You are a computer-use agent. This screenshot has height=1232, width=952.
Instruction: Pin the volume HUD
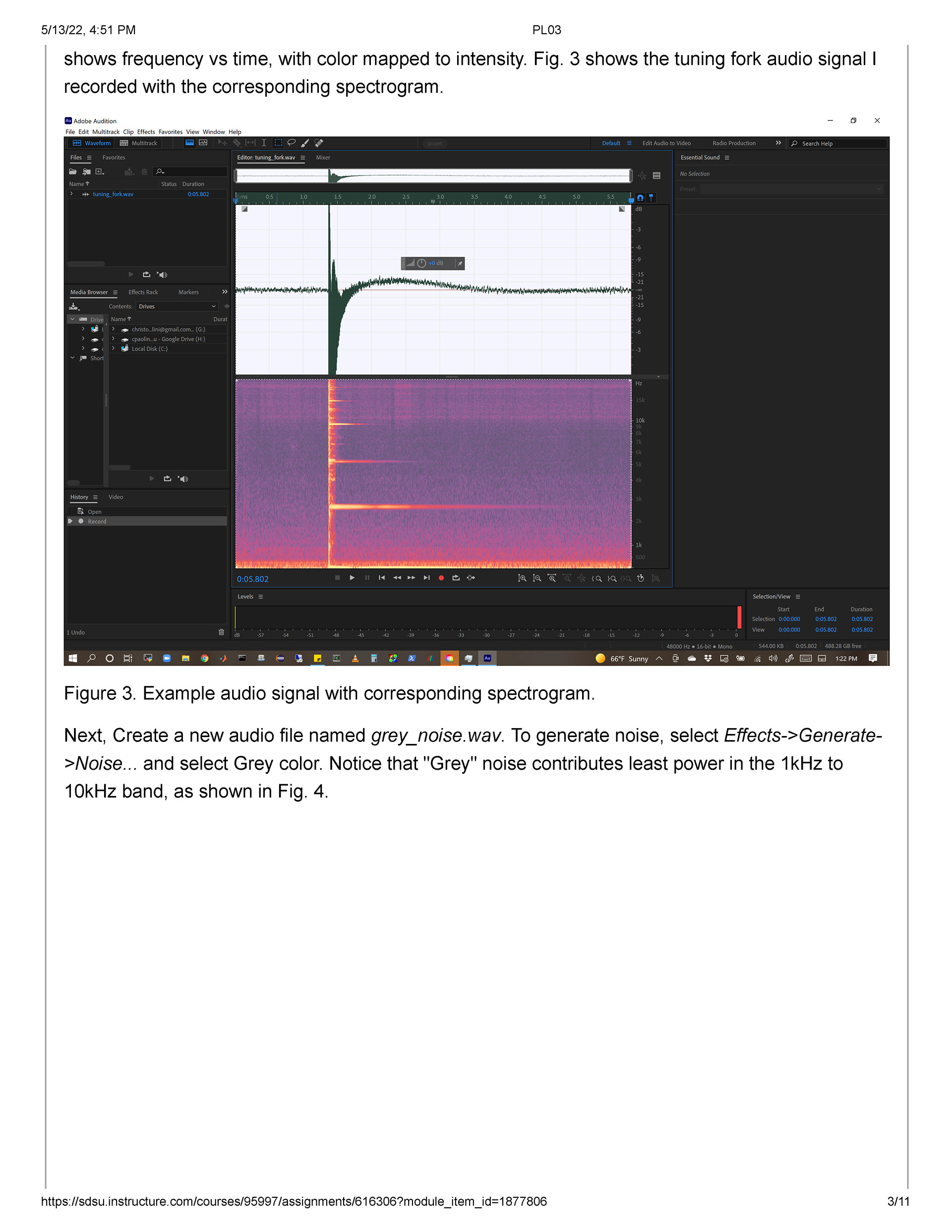[x=460, y=263]
